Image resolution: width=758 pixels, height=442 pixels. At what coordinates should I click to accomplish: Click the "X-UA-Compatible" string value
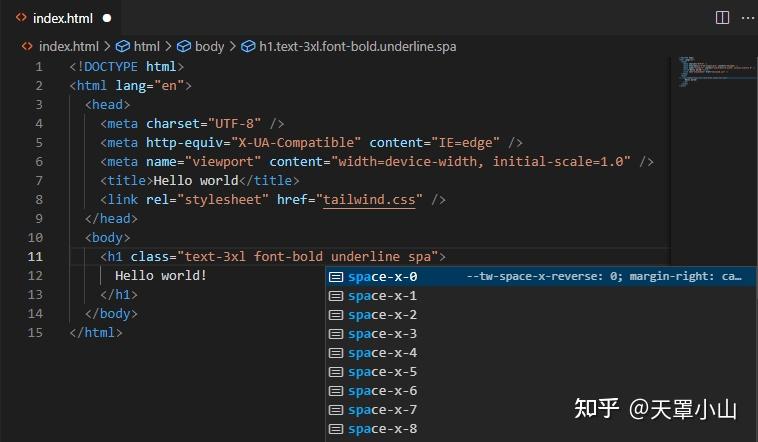(296, 142)
